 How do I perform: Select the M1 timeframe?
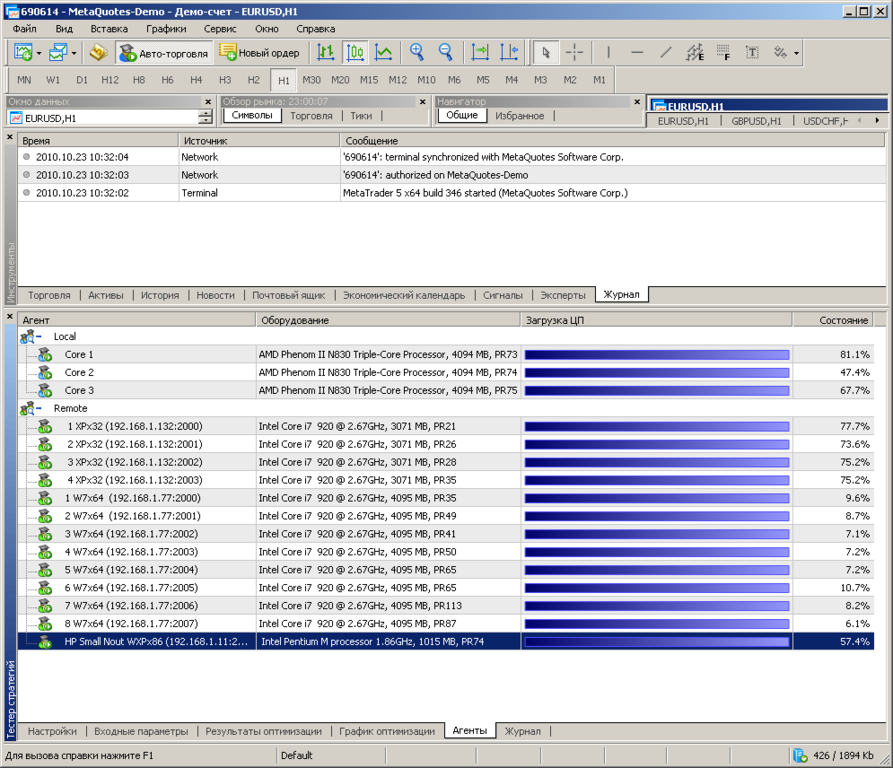coord(599,80)
